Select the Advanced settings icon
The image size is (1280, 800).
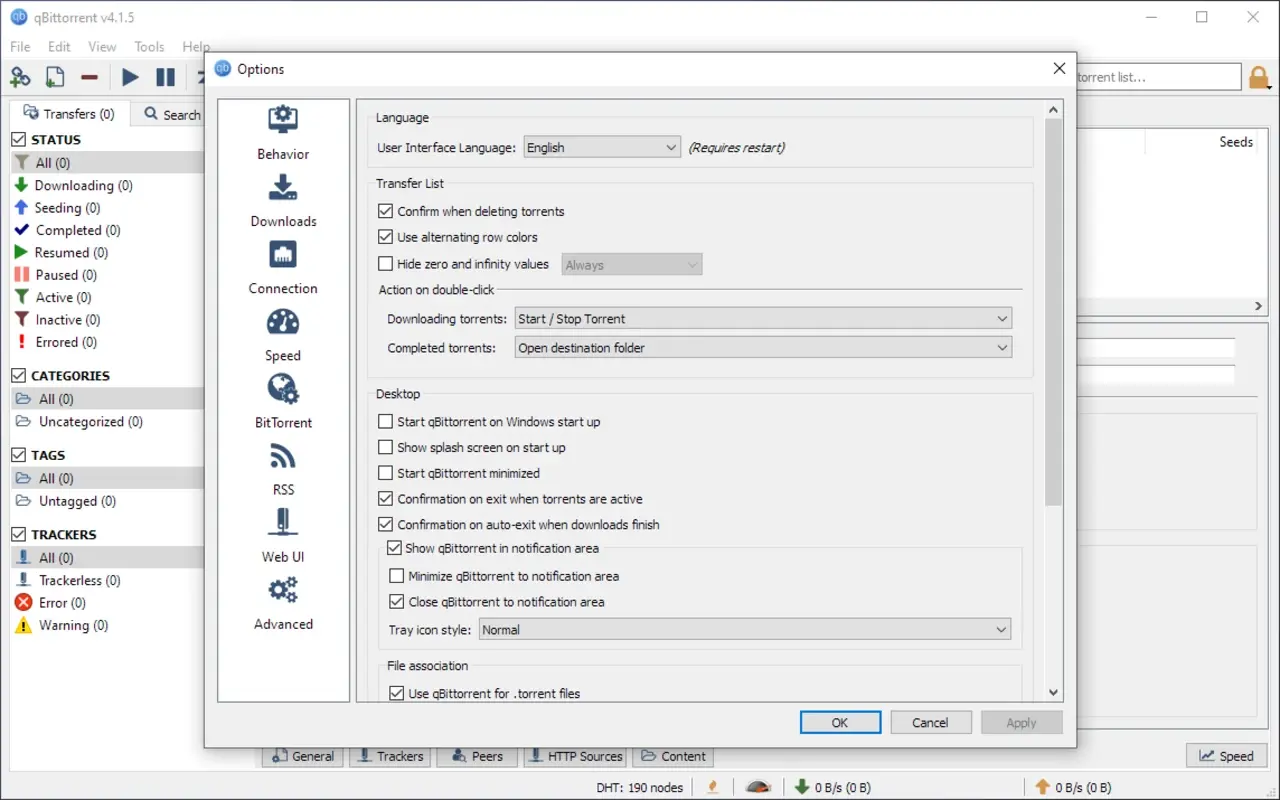[x=282, y=593]
